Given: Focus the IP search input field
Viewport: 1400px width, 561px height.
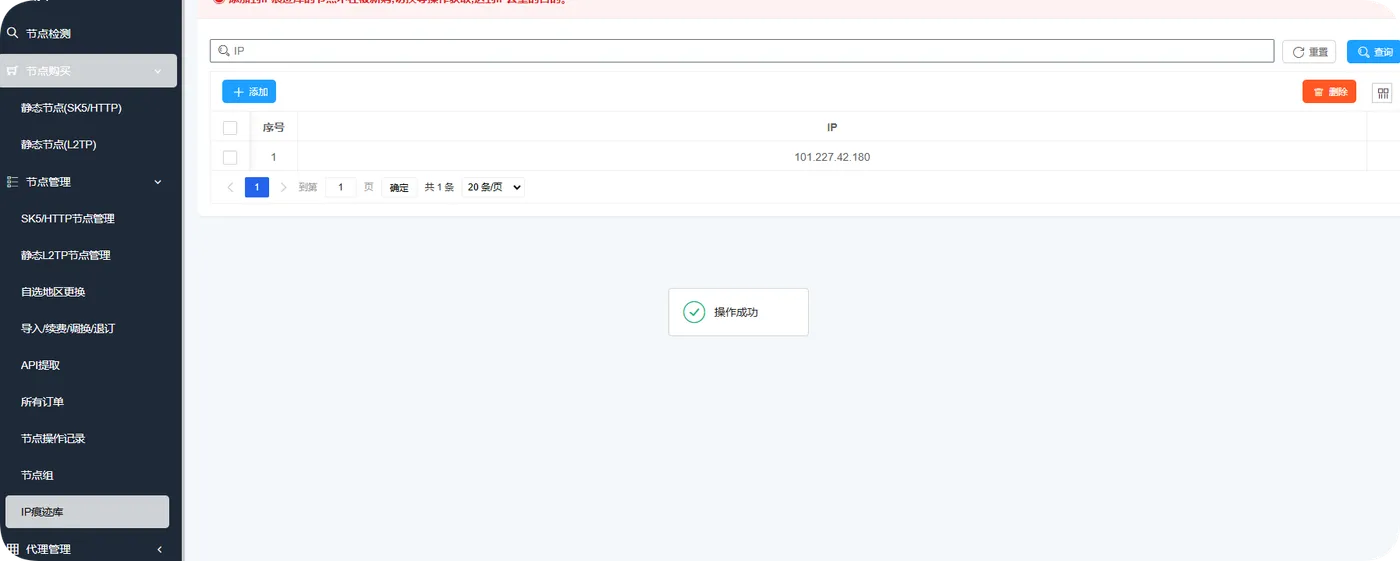Looking at the screenshot, I should coord(742,51).
